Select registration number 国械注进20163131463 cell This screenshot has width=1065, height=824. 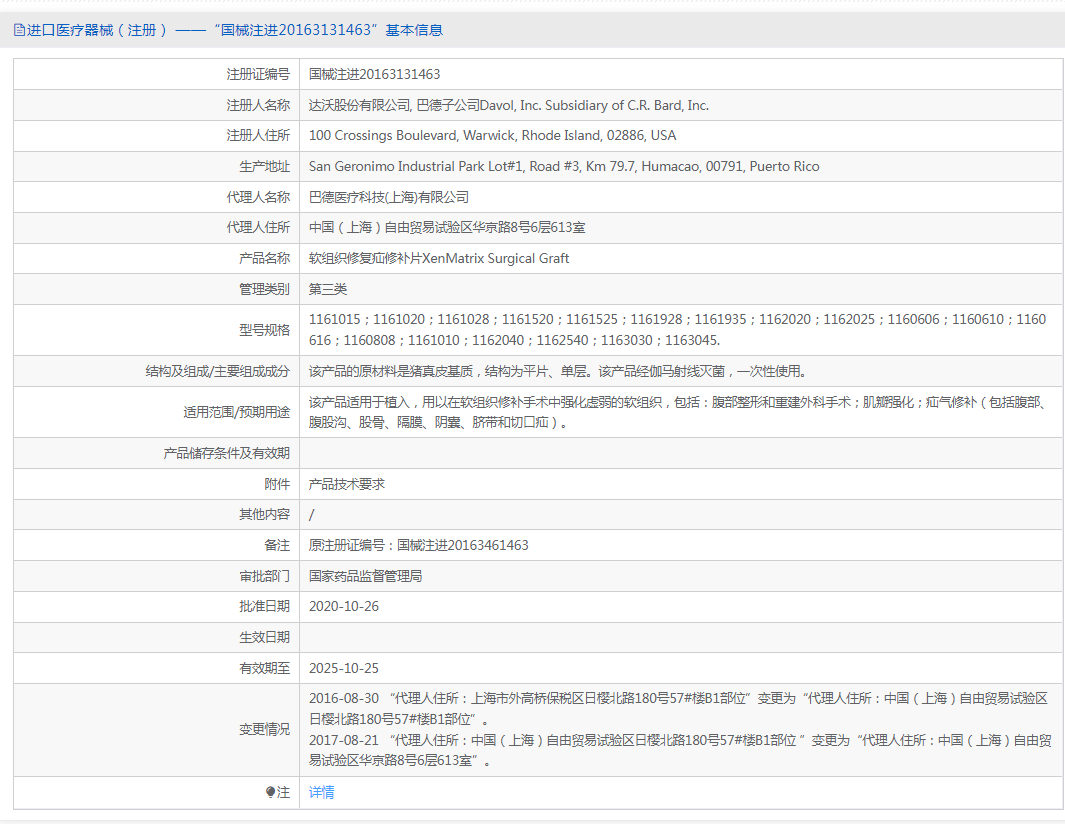374,74
